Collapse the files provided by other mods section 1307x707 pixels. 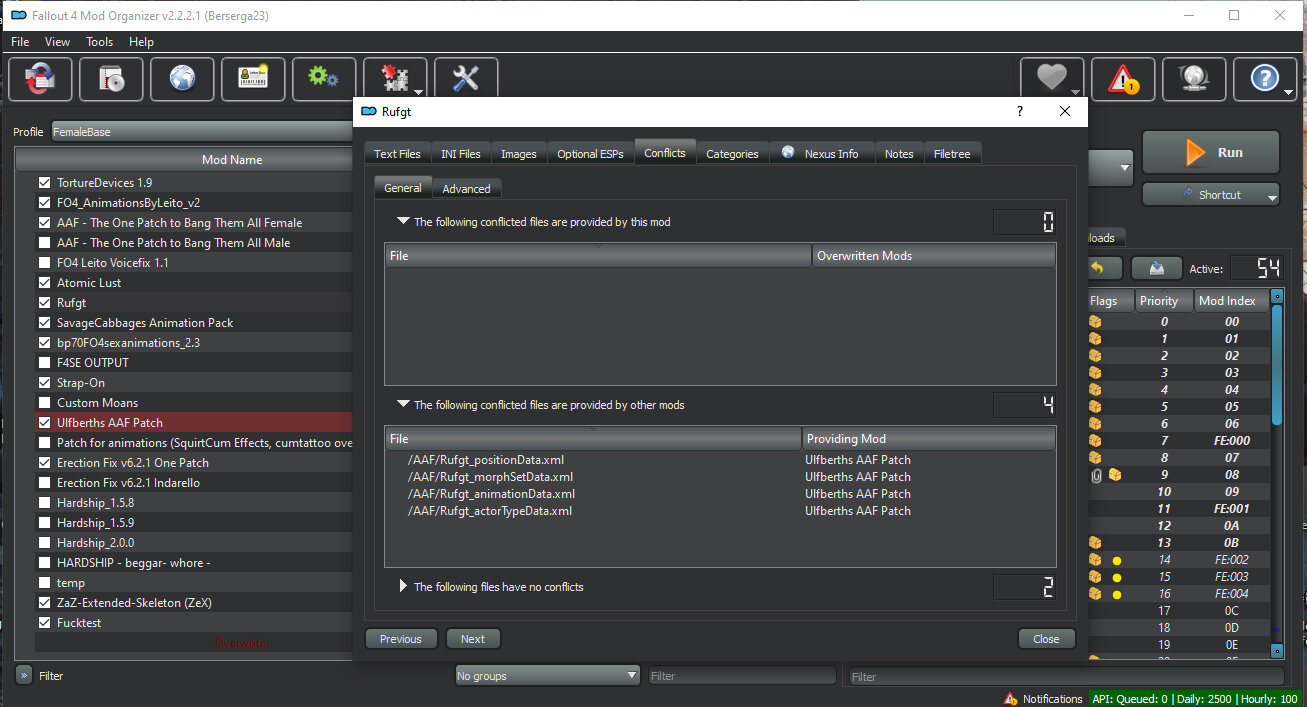tap(403, 405)
